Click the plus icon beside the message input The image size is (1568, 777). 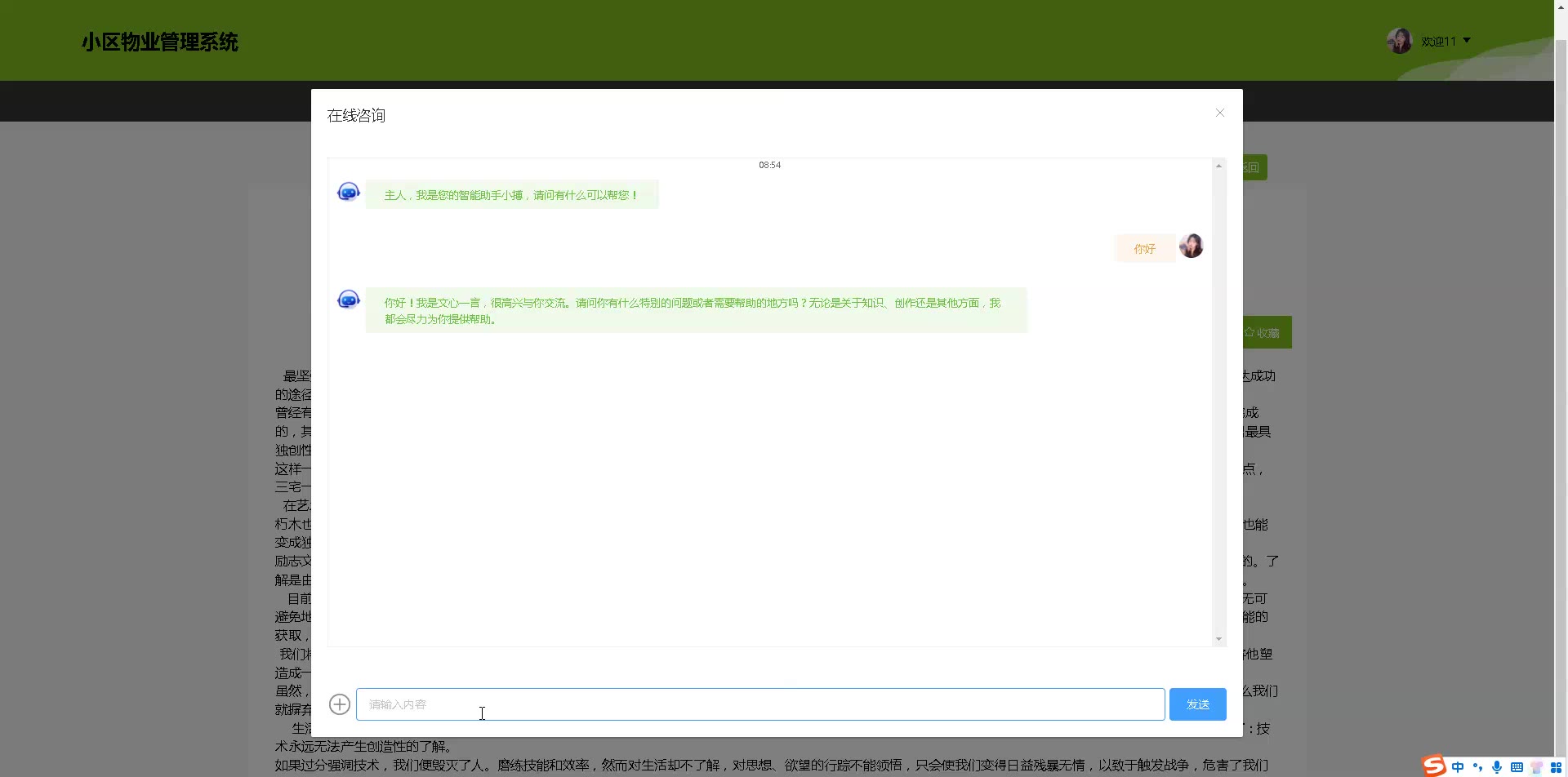pyautogui.click(x=340, y=704)
